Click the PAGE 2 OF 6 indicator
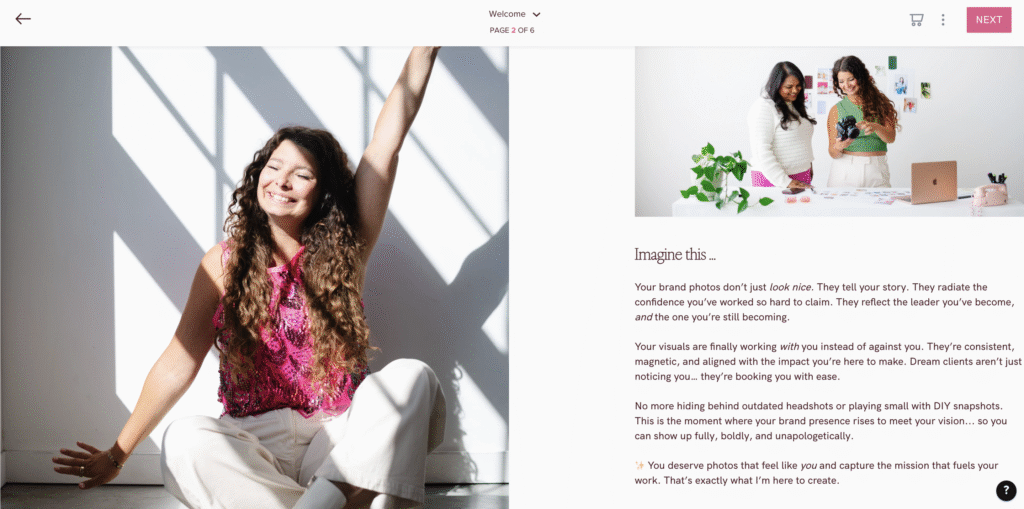The image size is (1024, 509). [512, 30]
